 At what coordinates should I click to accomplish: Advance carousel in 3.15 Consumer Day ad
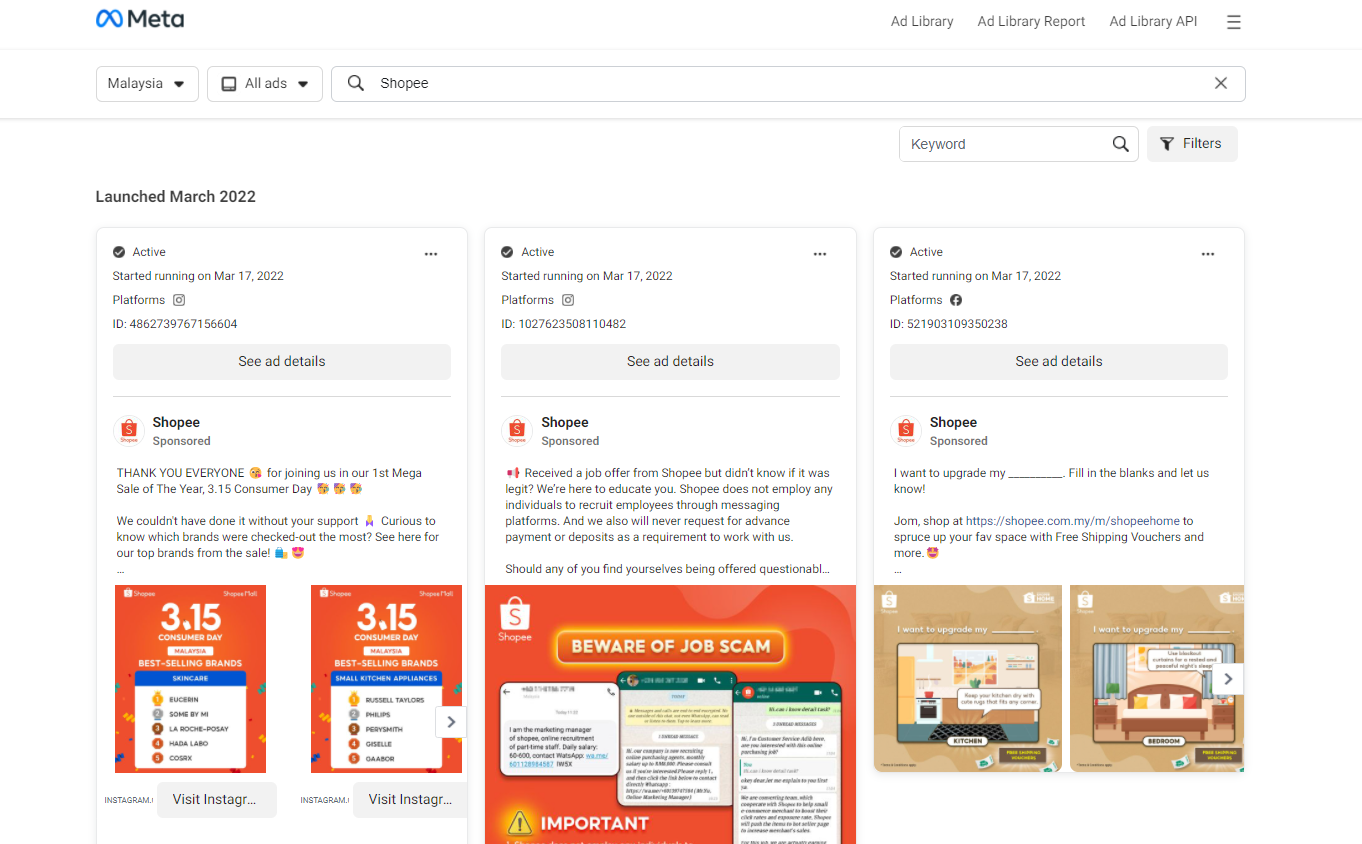tap(451, 722)
